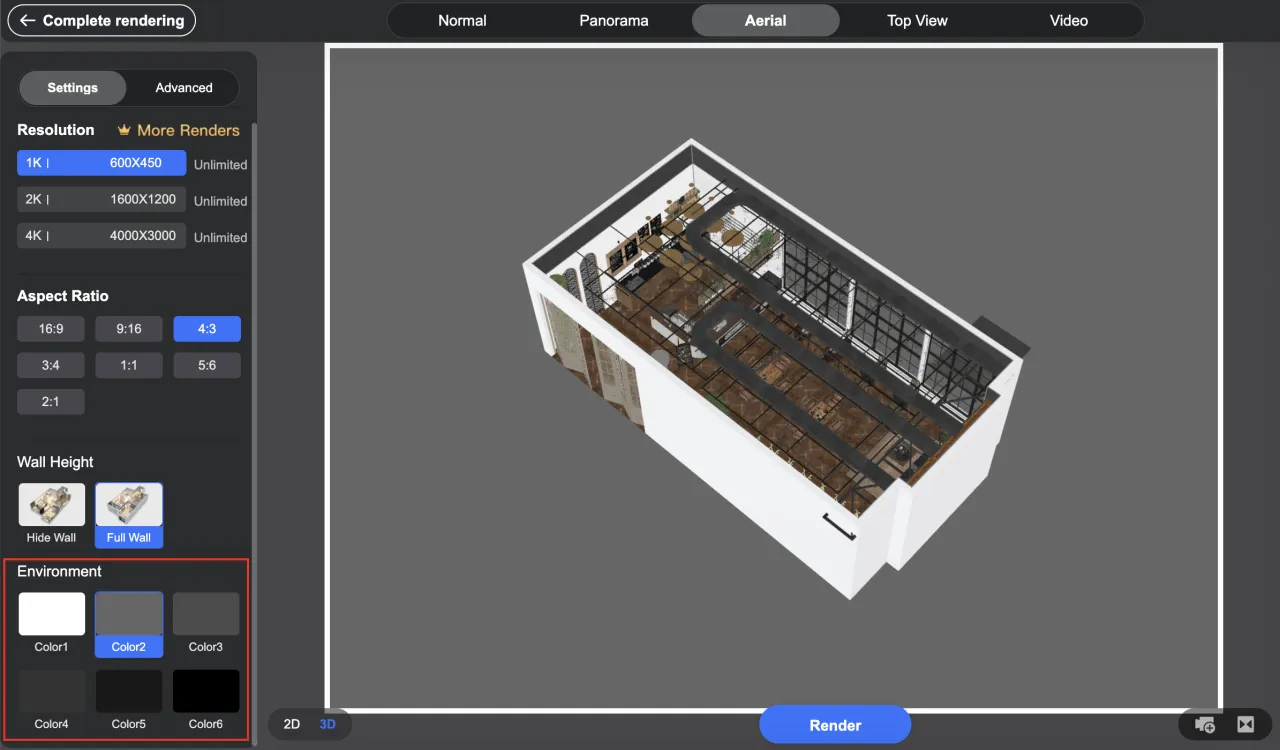Switch to 3D view mode
This screenshot has height=750, width=1280.
coord(327,724)
